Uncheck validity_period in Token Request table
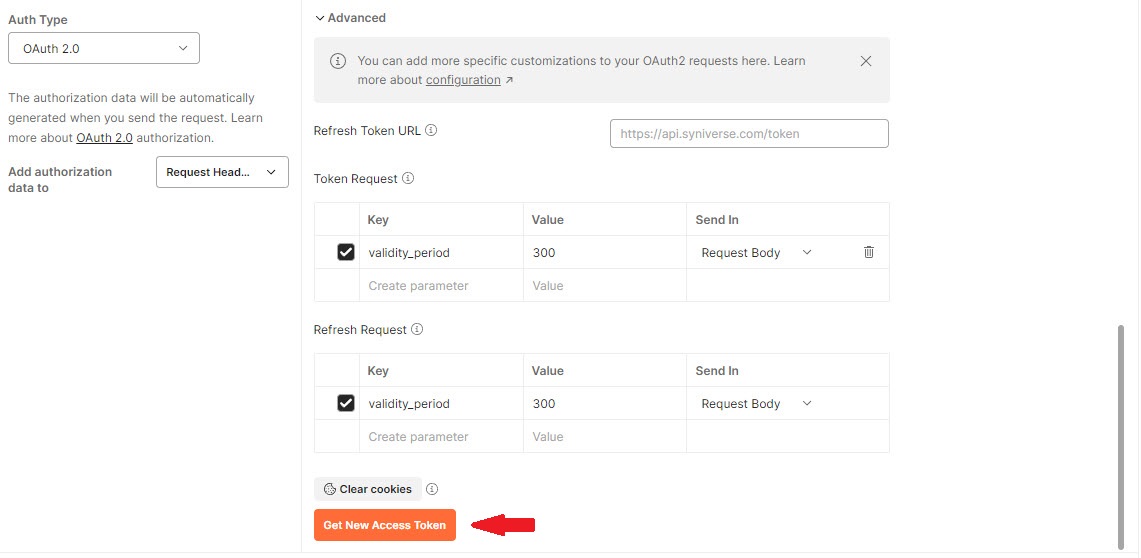This screenshot has width=1141, height=558. pos(346,253)
